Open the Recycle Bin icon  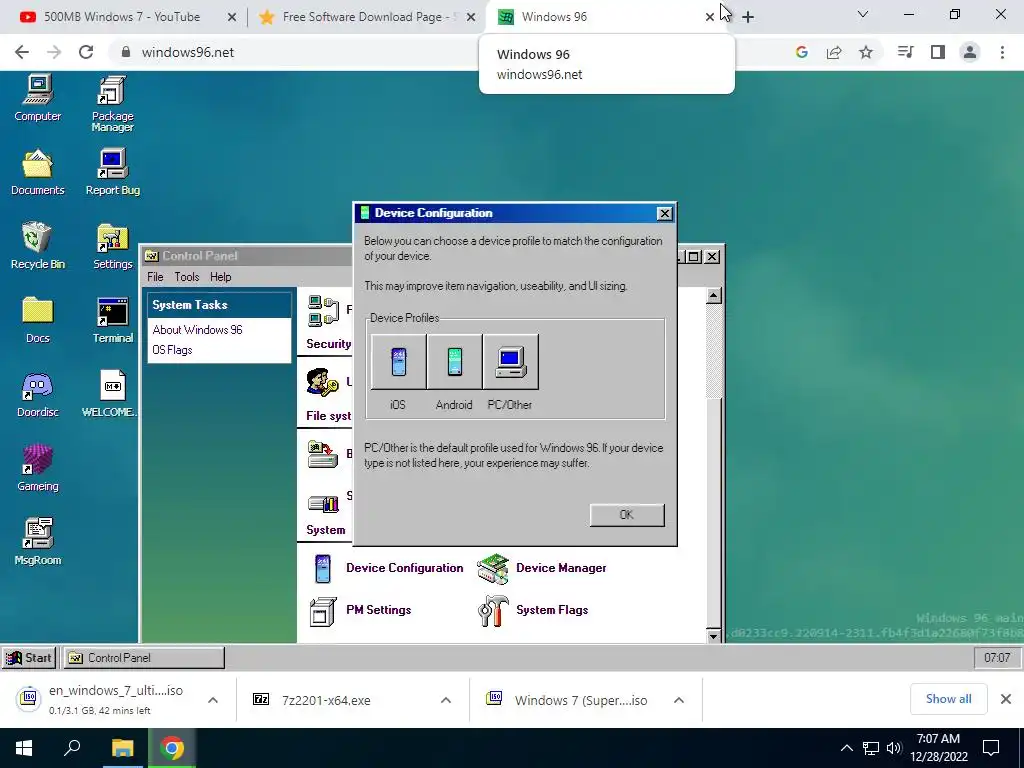tap(37, 246)
